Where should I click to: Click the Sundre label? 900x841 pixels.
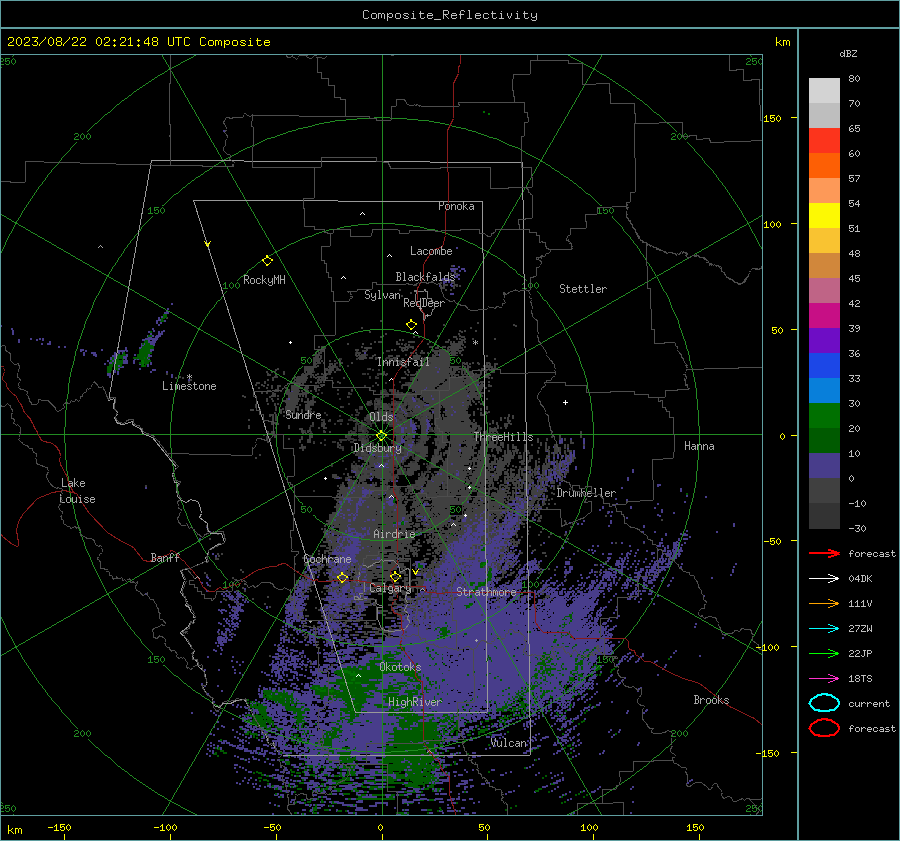[x=303, y=414]
